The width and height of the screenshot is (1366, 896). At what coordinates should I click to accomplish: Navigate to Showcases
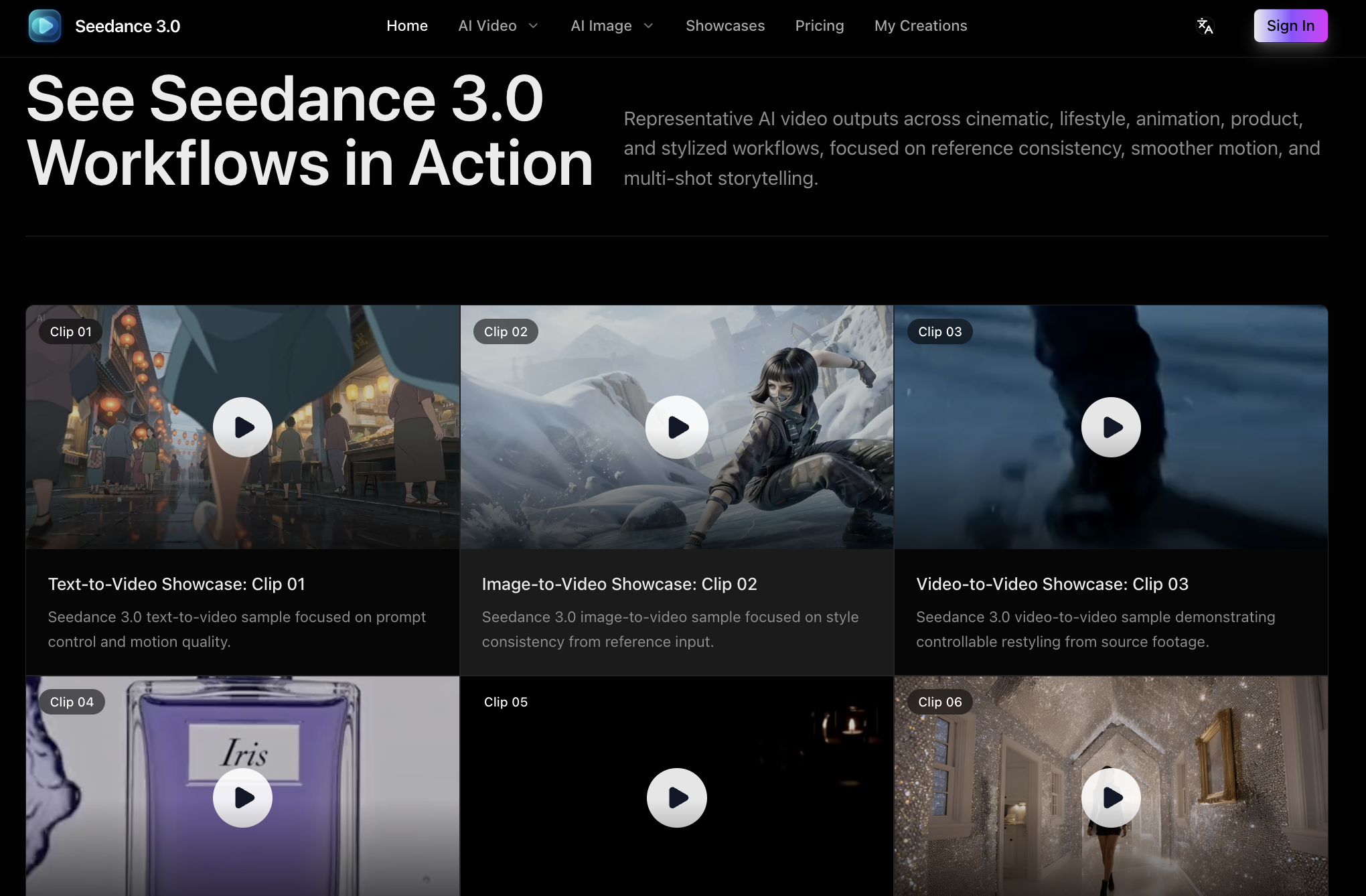[x=725, y=26]
